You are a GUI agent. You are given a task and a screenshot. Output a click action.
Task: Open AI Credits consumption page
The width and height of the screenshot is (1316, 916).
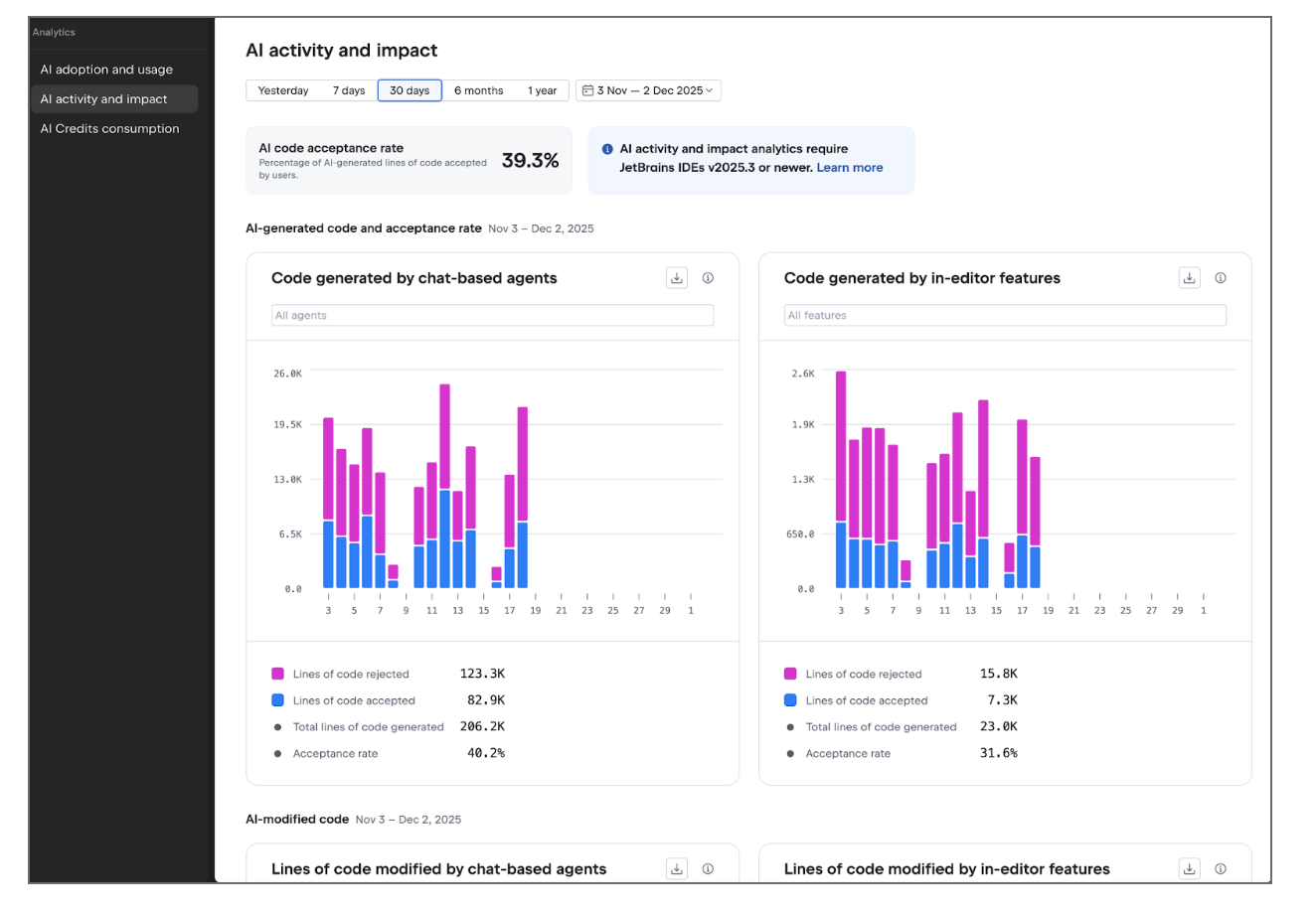click(109, 128)
